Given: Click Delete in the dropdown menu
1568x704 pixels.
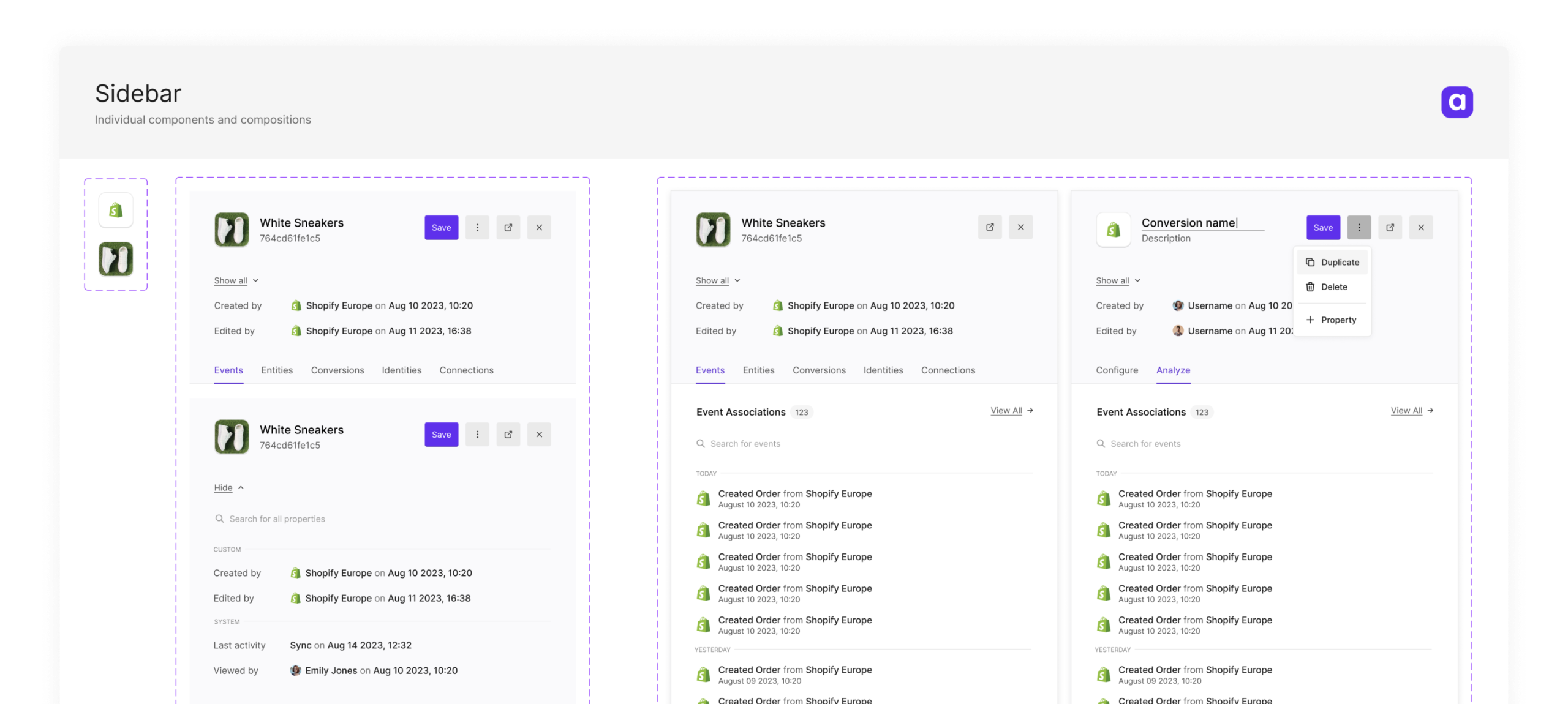Looking at the screenshot, I should point(1333,286).
